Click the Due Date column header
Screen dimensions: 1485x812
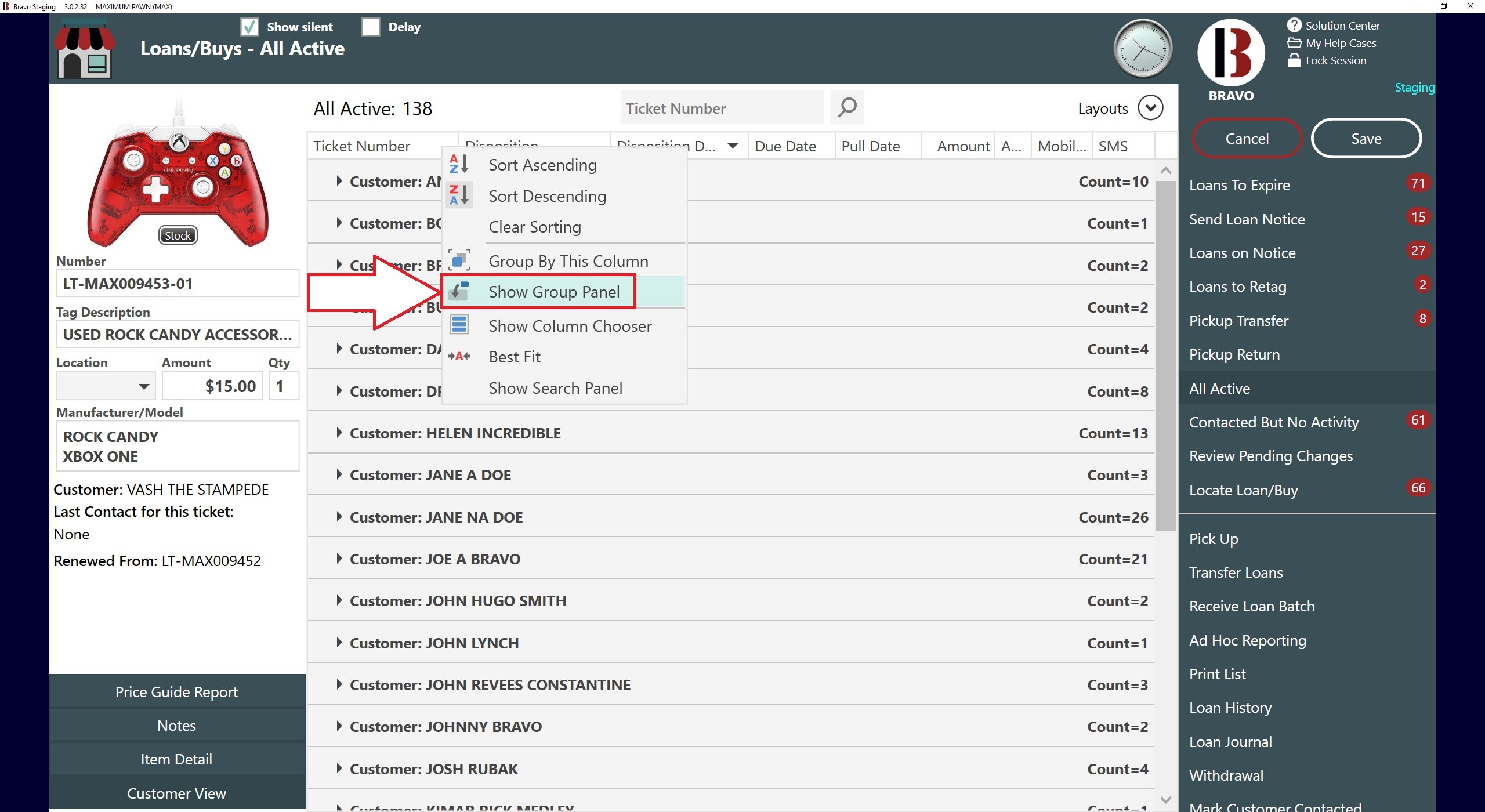(791, 146)
